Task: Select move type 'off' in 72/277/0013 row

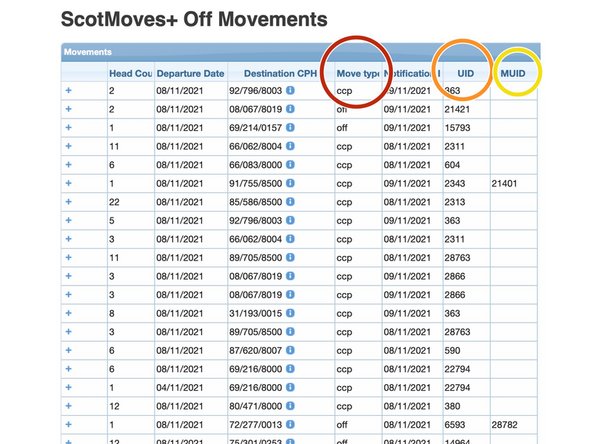Action: (342, 425)
